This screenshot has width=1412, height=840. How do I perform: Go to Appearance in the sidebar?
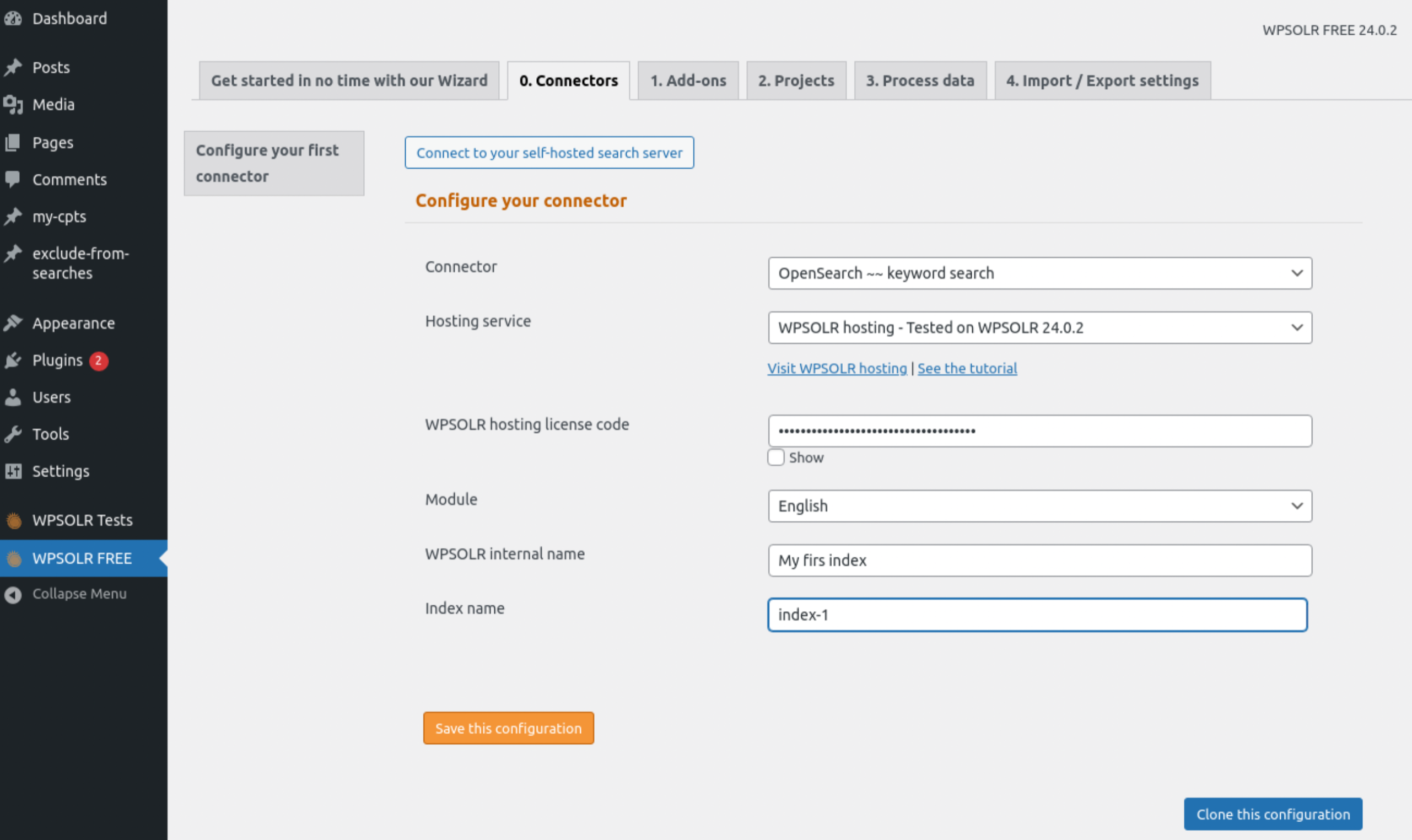click(x=73, y=323)
